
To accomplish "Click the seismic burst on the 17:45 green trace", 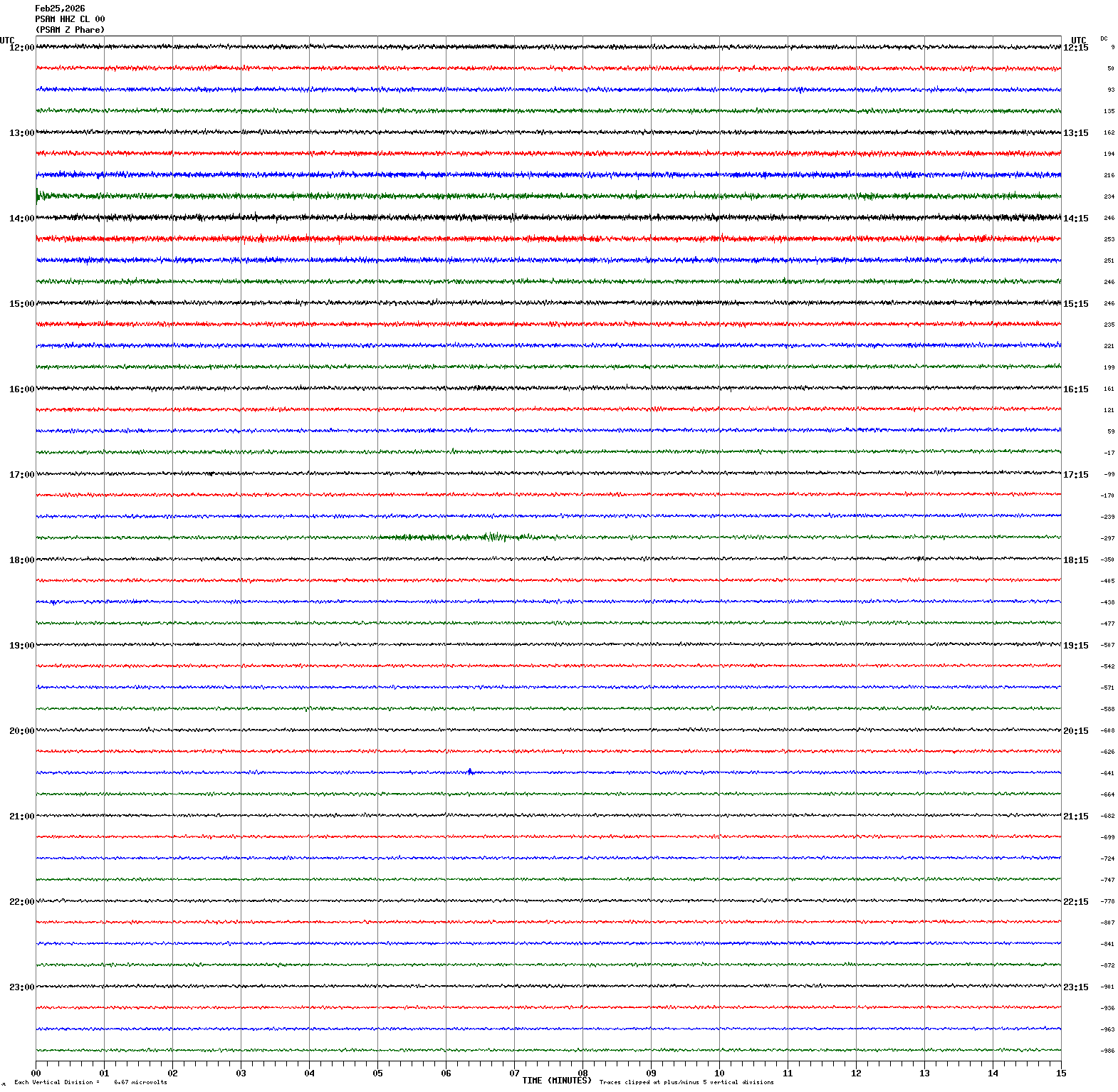I will coord(493,537).
